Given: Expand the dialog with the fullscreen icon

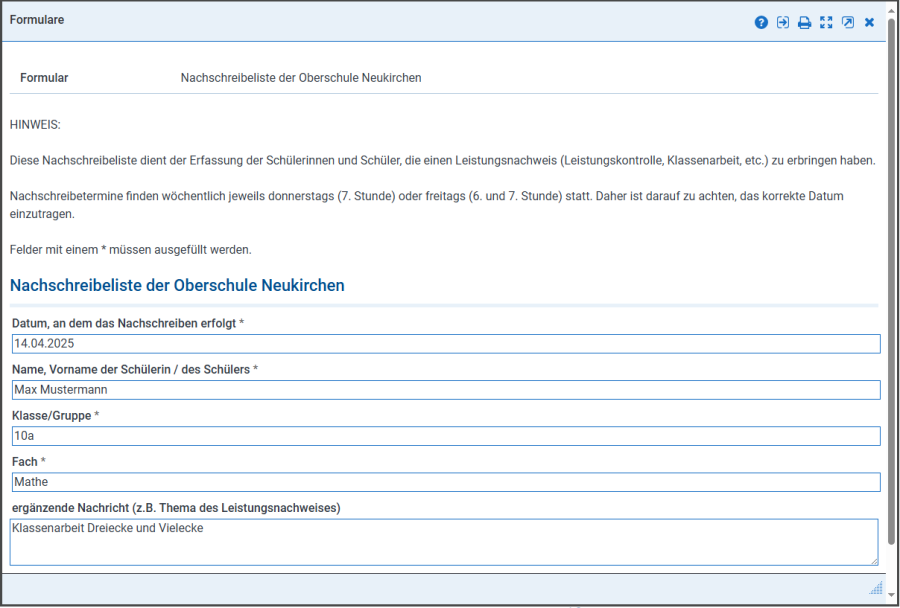Looking at the screenshot, I should click(826, 22).
